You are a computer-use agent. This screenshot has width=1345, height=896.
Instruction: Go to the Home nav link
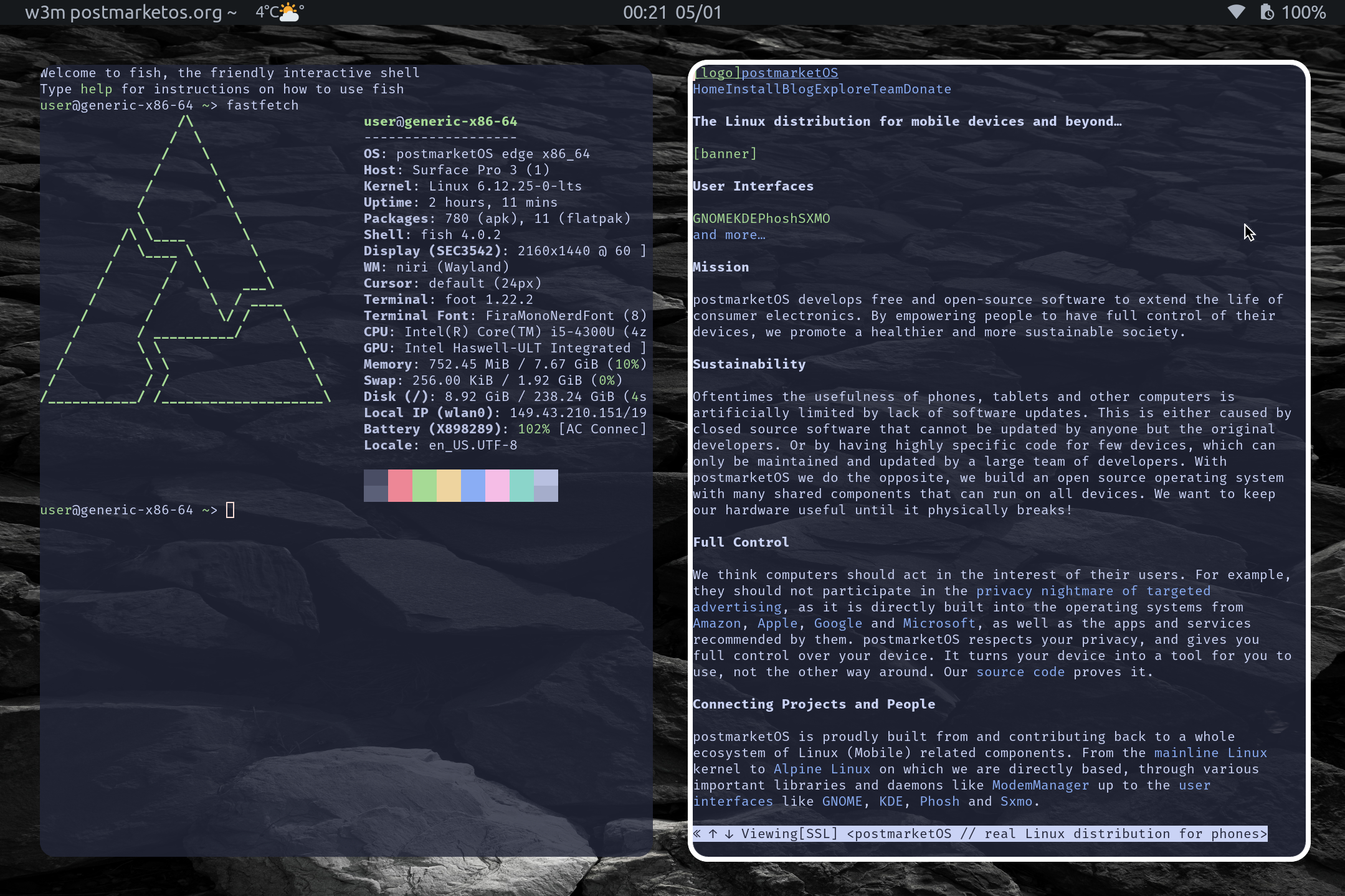[709, 89]
